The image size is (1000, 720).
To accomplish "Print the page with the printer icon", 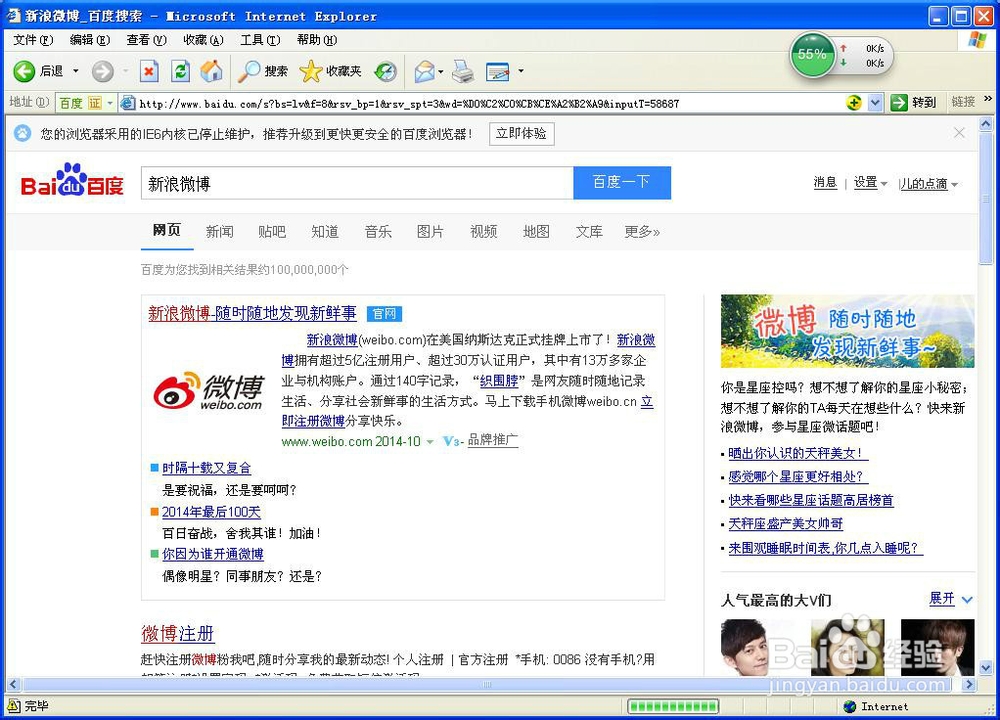I will coord(463,71).
